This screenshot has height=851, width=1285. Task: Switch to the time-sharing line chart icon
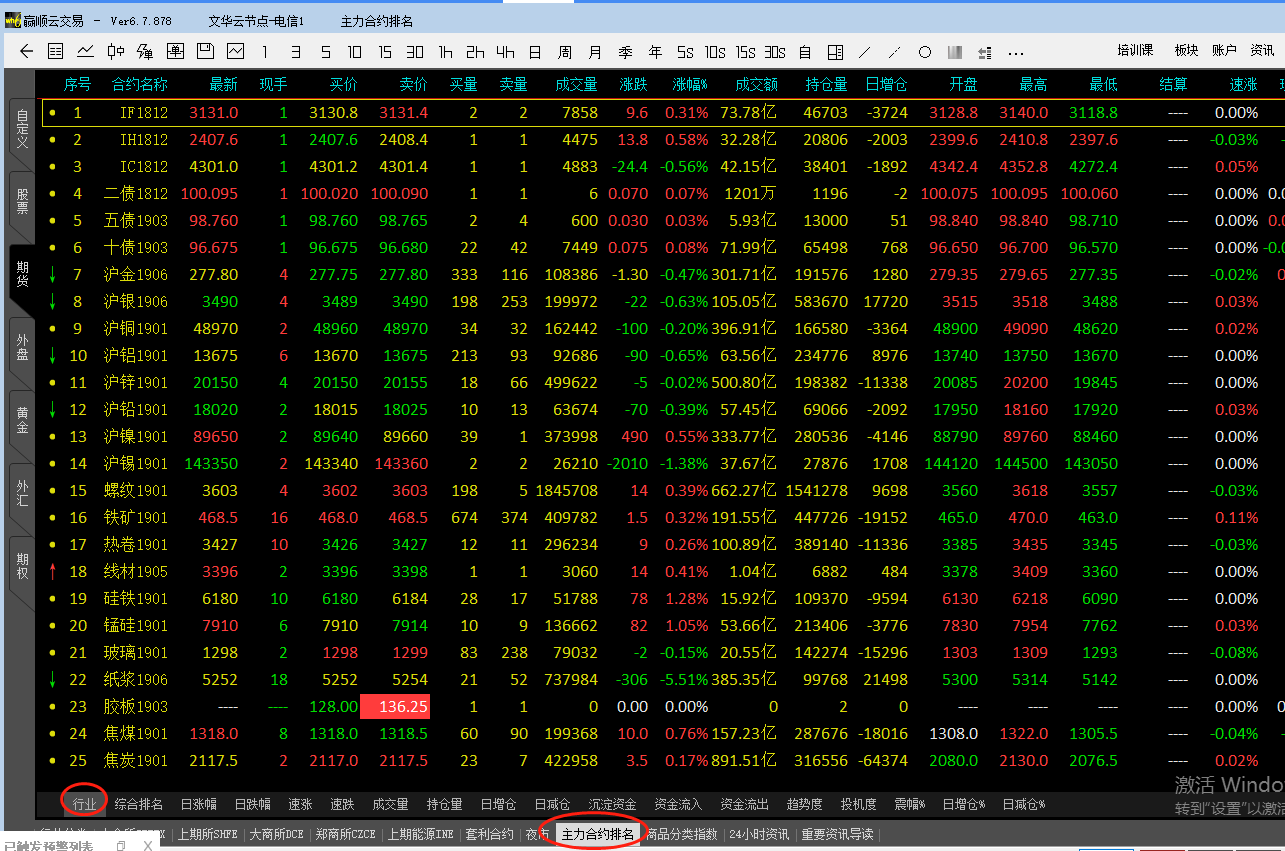point(86,51)
